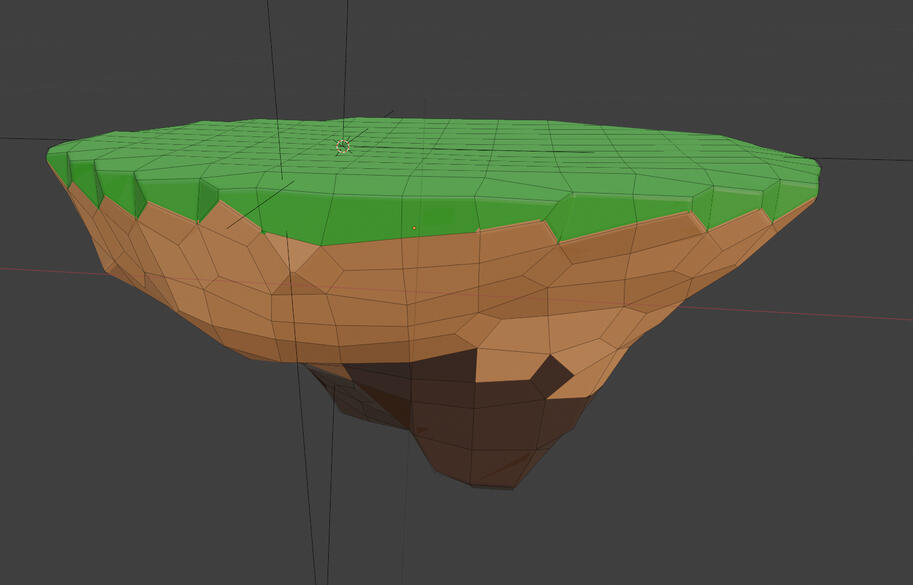This screenshot has width=913, height=585.
Task: Click the front green vertical rim face
Action: click(x=400, y=215)
